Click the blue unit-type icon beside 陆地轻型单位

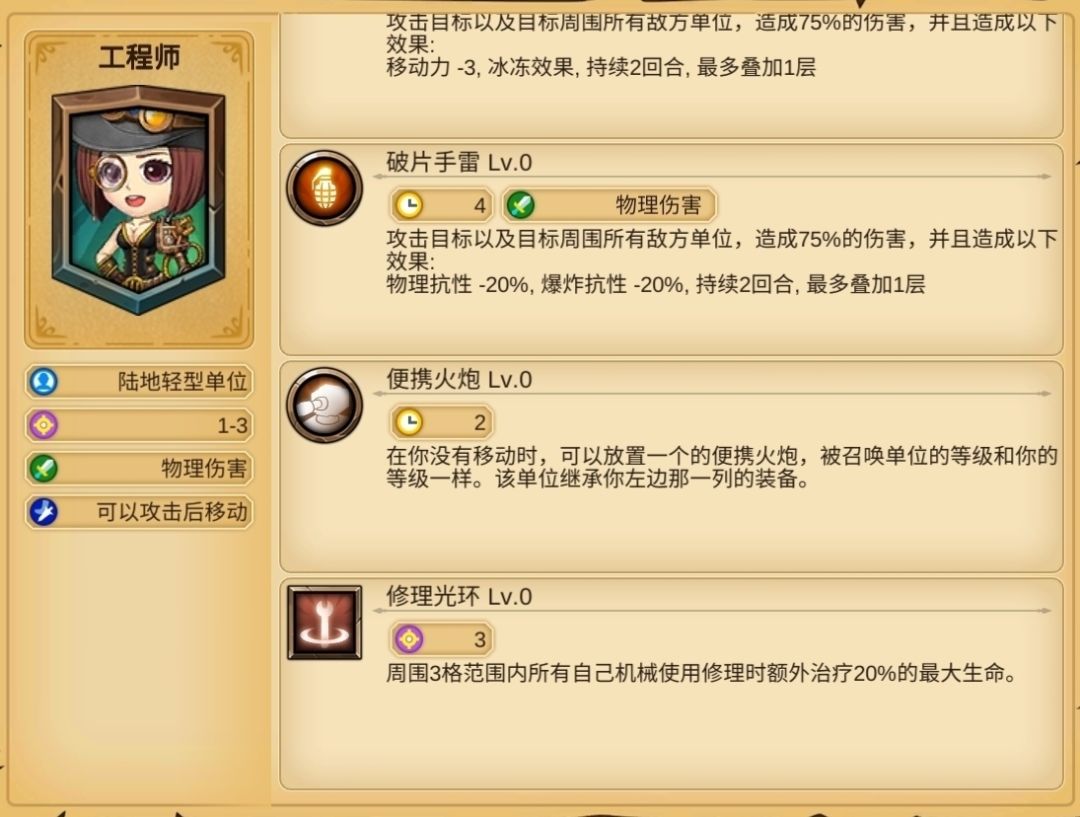click(x=44, y=381)
